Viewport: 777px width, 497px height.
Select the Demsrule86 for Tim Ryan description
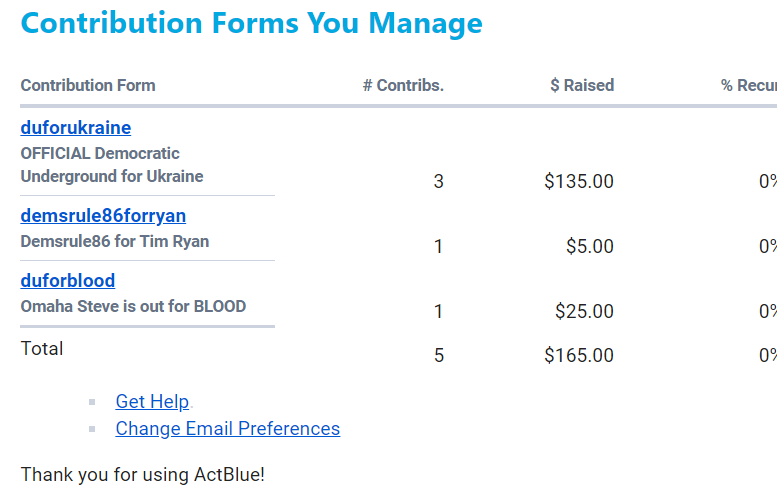point(115,242)
